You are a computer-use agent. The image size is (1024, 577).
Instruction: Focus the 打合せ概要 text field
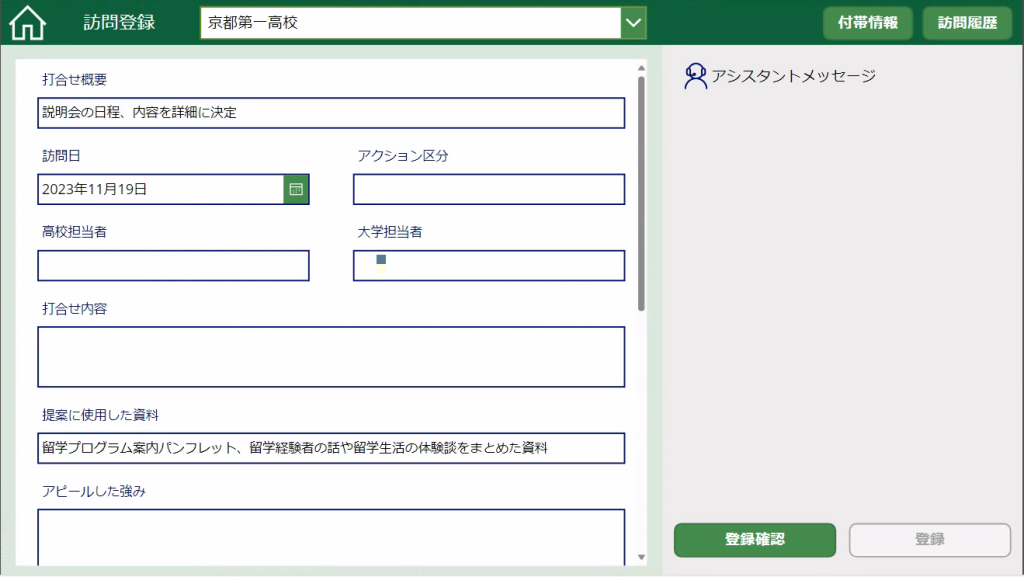click(x=331, y=113)
